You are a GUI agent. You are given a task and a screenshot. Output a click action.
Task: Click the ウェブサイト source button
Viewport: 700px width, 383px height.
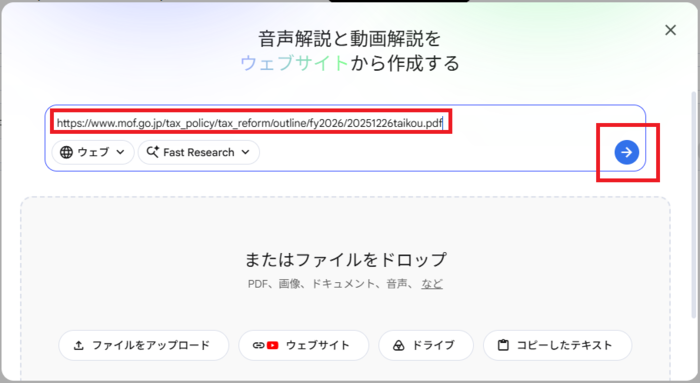pos(304,346)
